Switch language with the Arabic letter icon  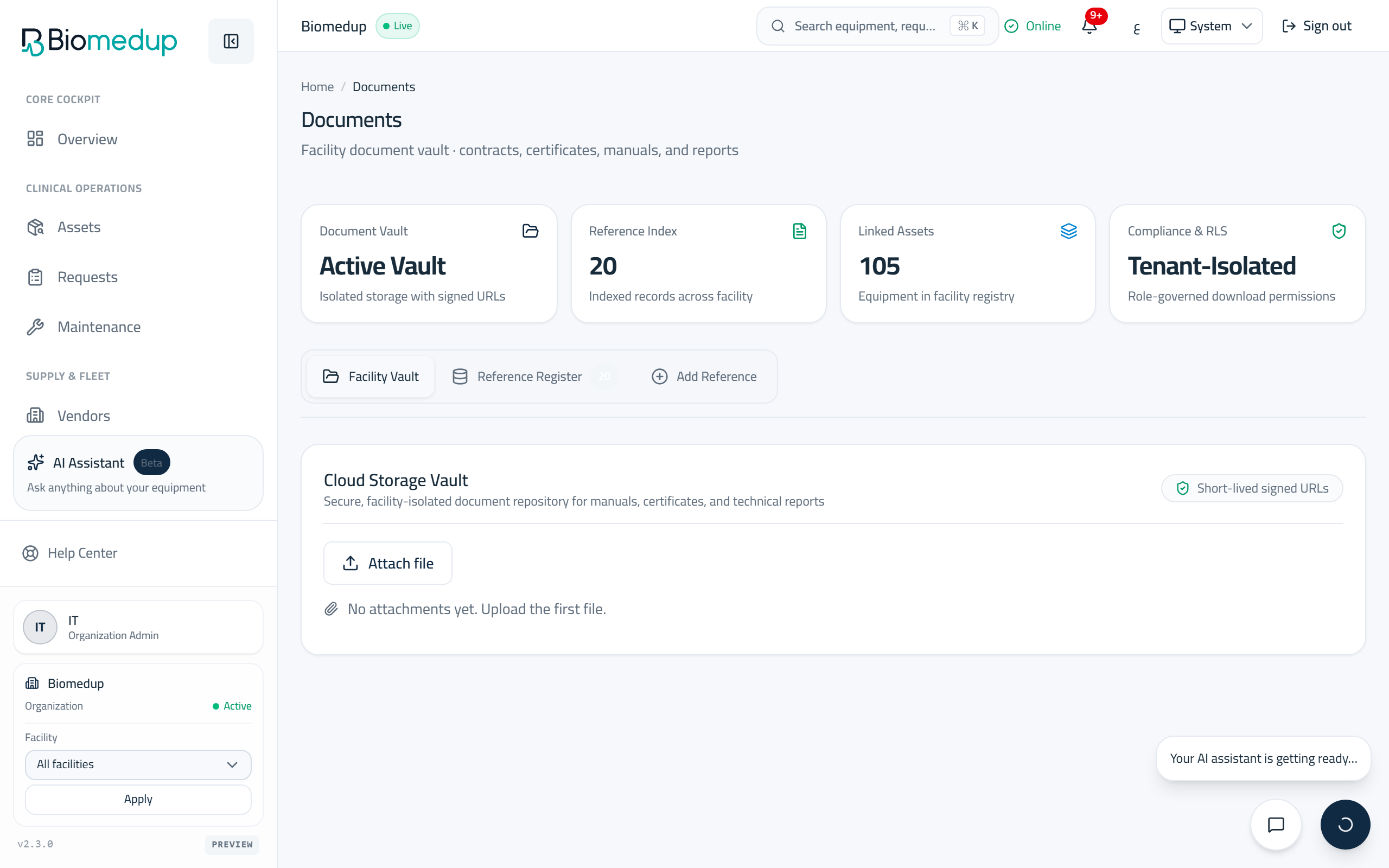(x=1137, y=27)
